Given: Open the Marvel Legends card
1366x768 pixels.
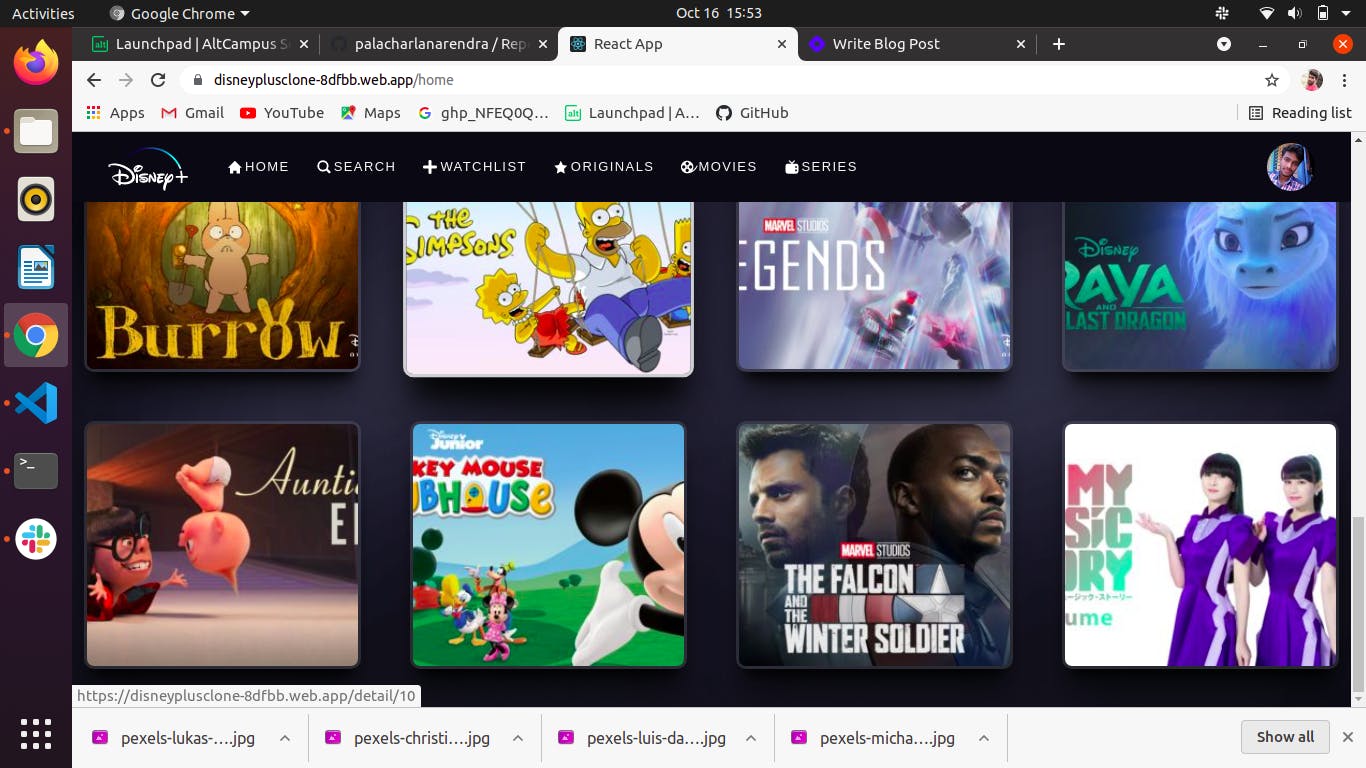Looking at the screenshot, I should click(875, 285).
